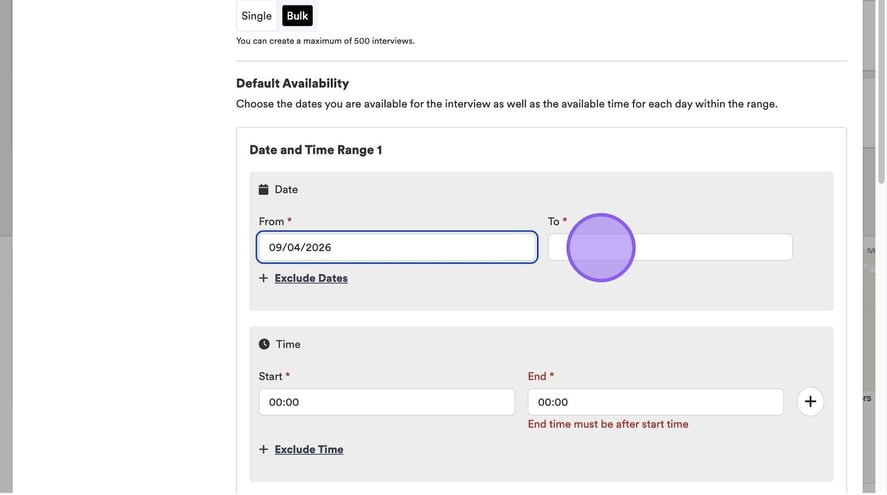Image resolution: width=887 pixels, height=495 pixels.
Task: Click the clock icon beside Time
Action: tap(264, 344)
